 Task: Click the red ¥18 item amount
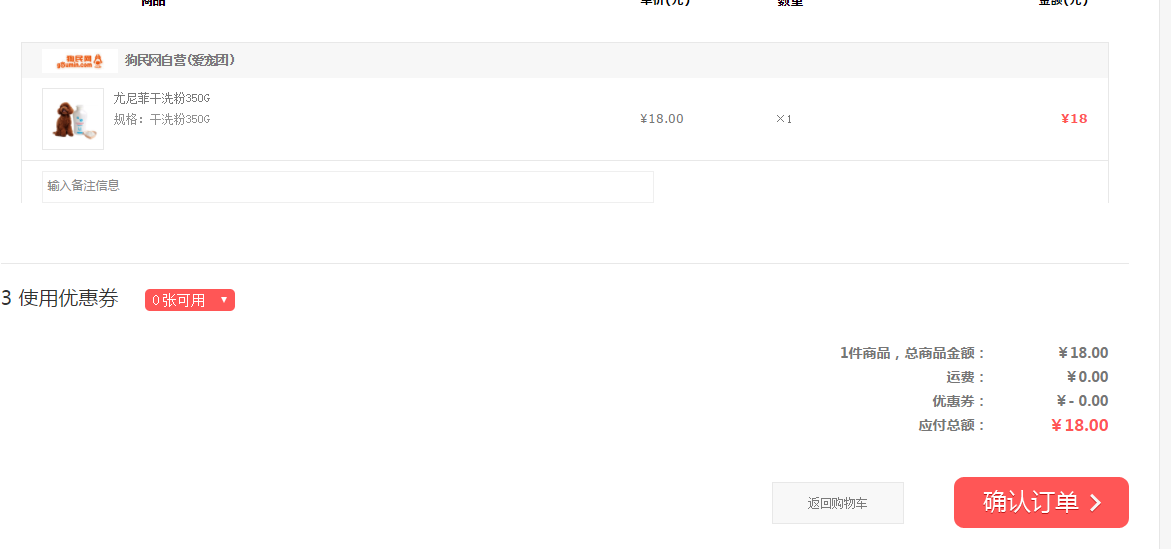(1074, 119)
